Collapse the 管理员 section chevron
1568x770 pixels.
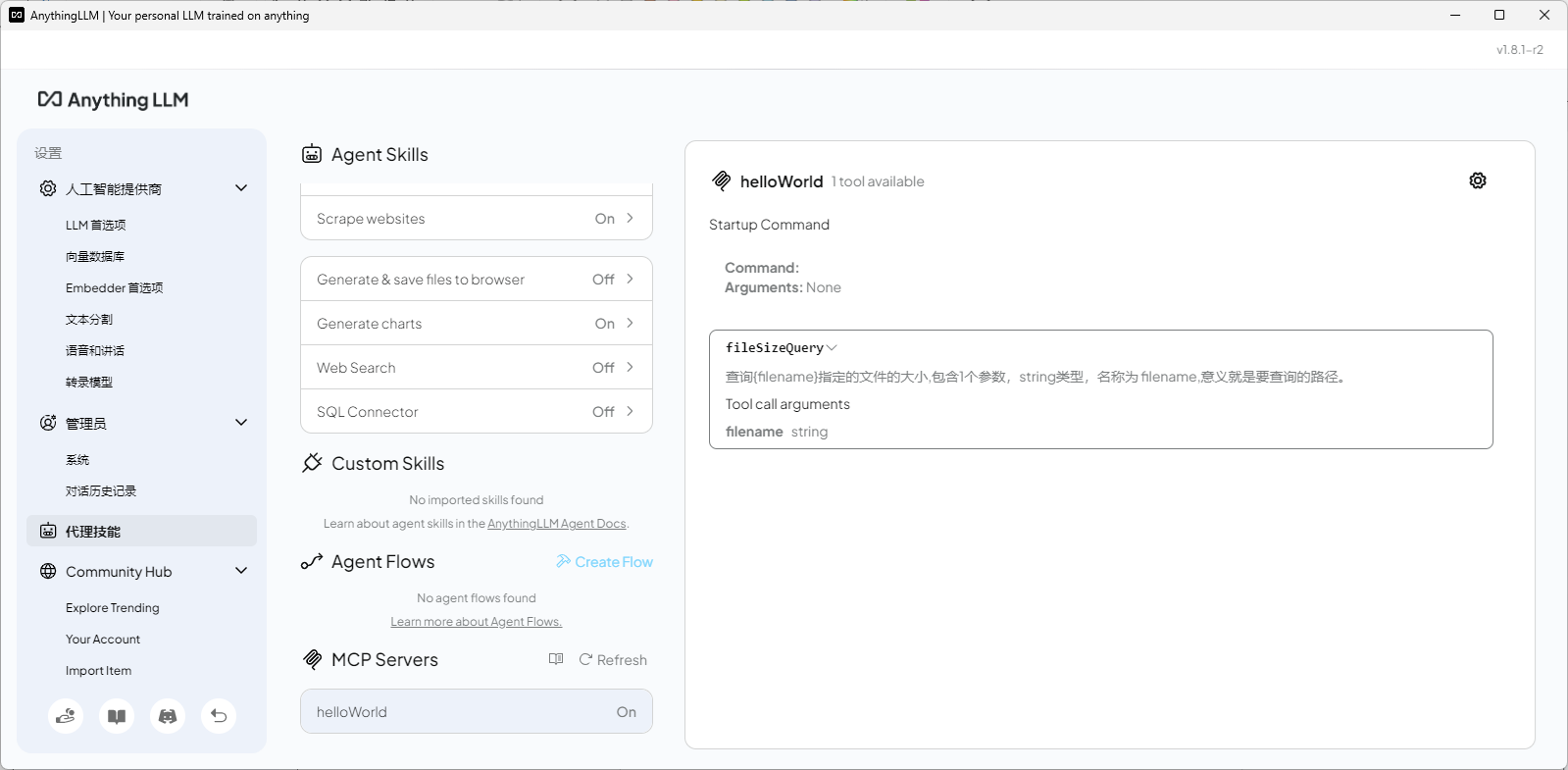241,423
